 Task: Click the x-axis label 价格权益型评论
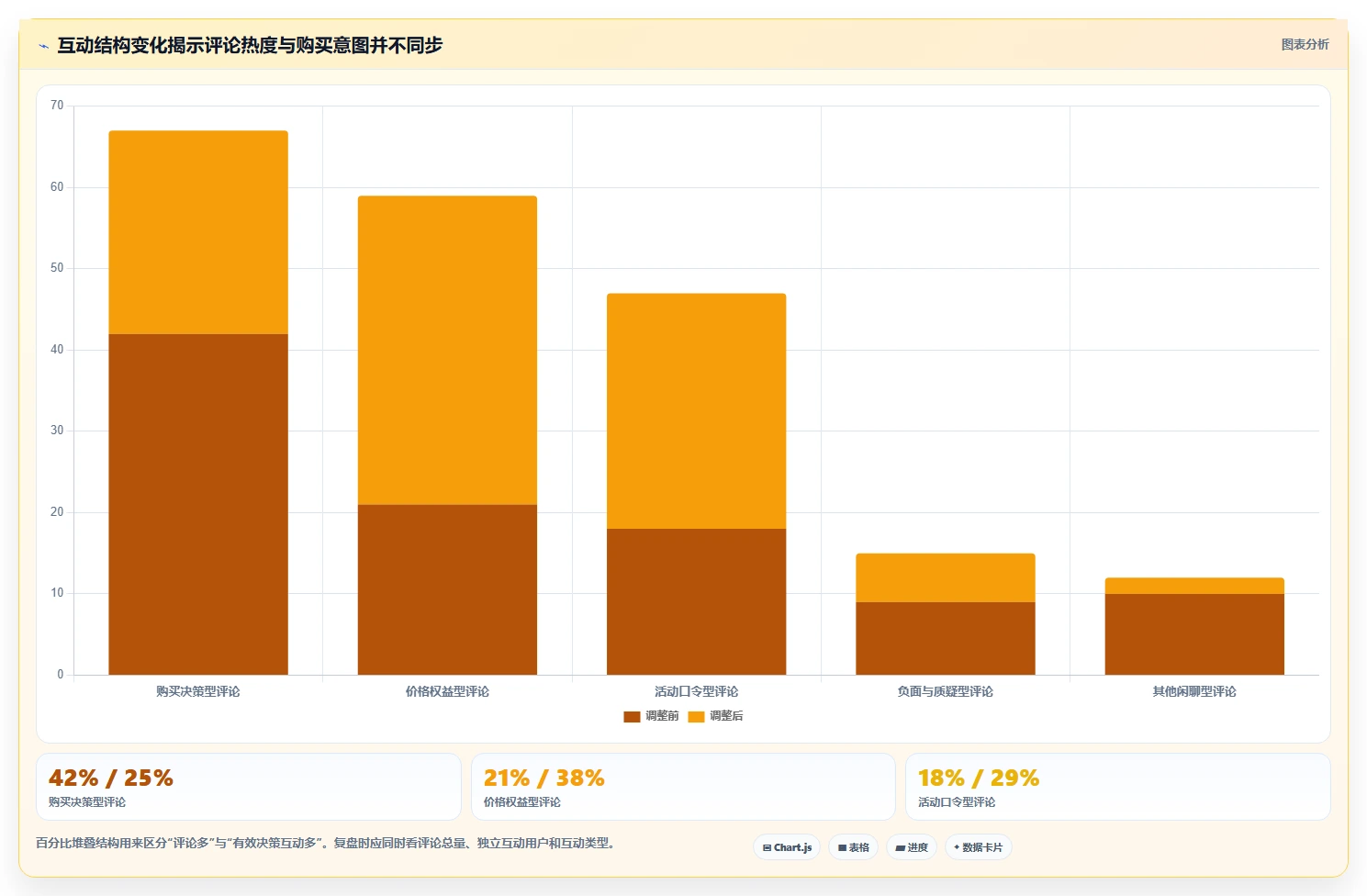(447, 691)
